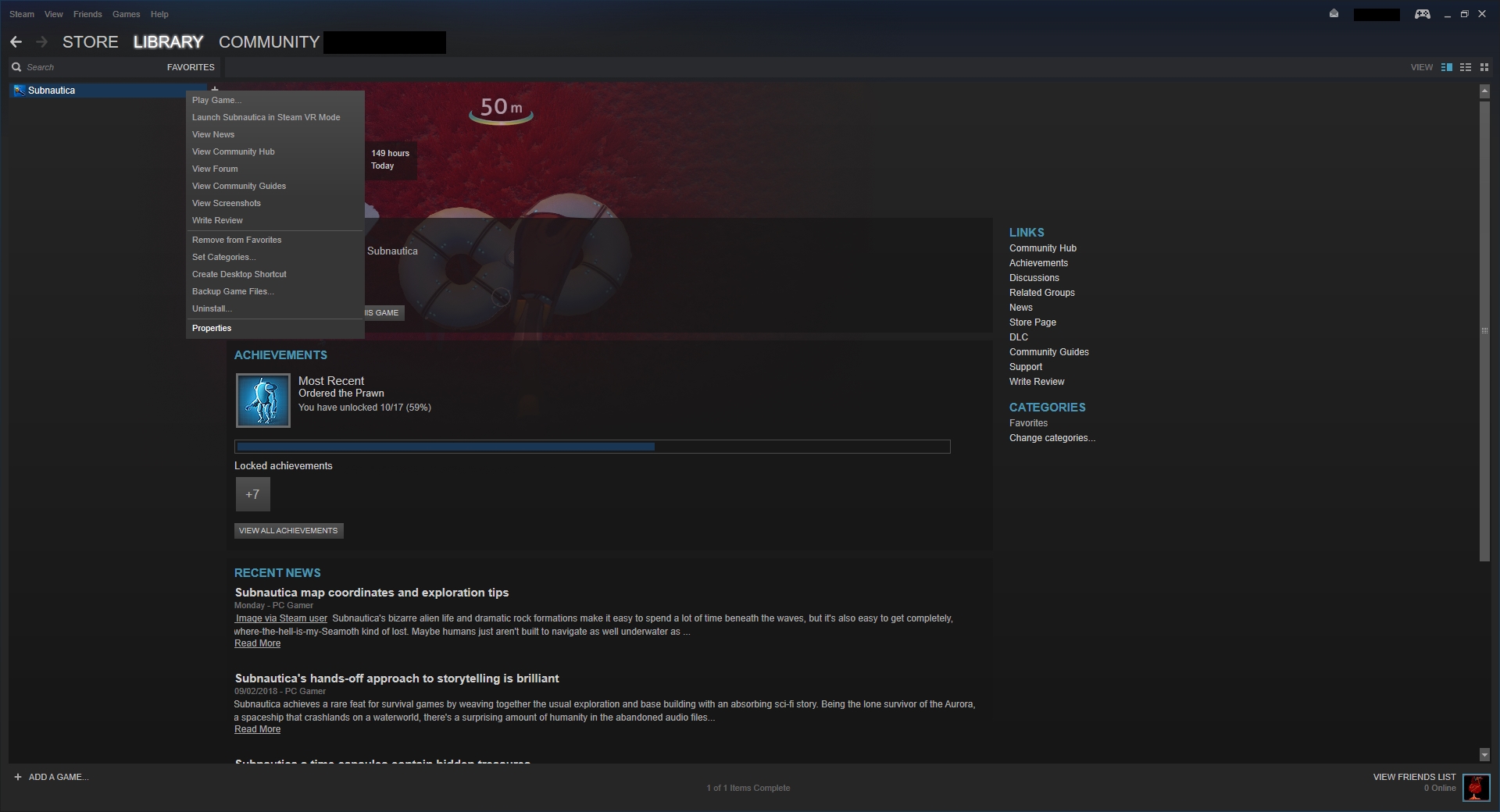Open Community Guides link in LINKS
This screenshot has width=1500, height=812.
[x=1048, y=352]
